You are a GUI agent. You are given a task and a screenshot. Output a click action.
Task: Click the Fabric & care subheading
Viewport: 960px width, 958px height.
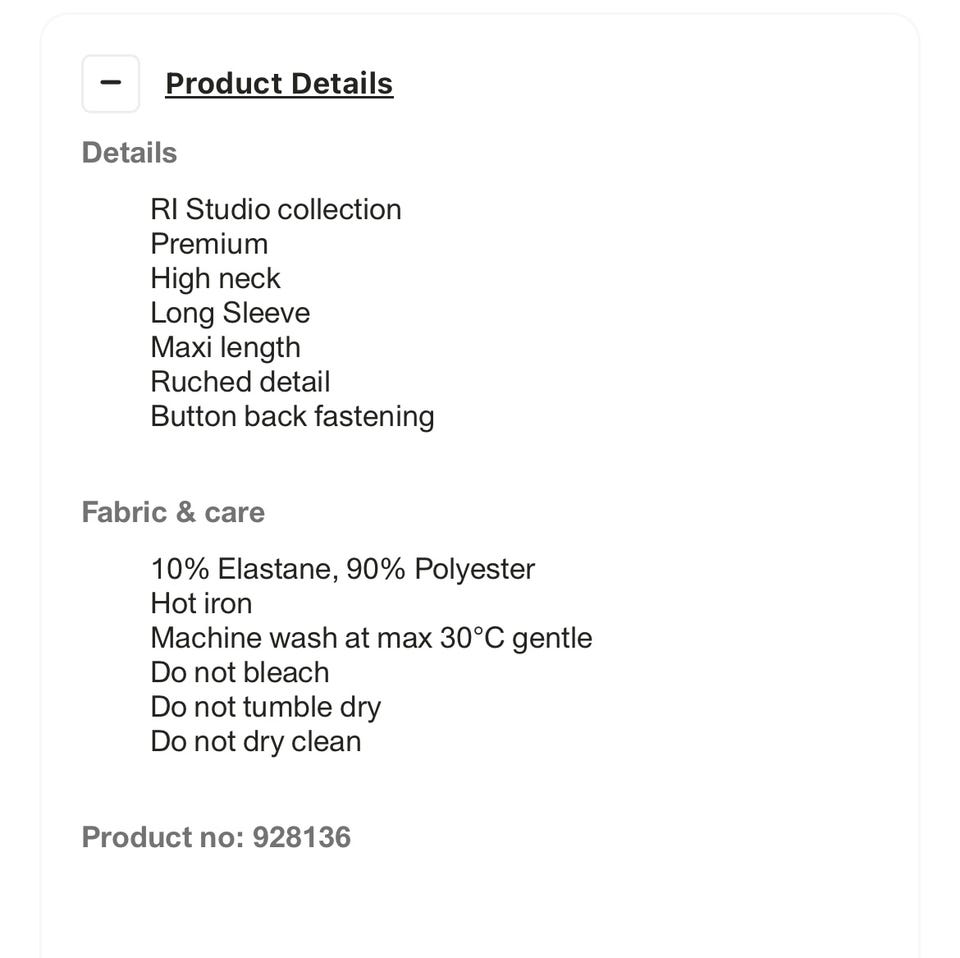tap(173, 512)
